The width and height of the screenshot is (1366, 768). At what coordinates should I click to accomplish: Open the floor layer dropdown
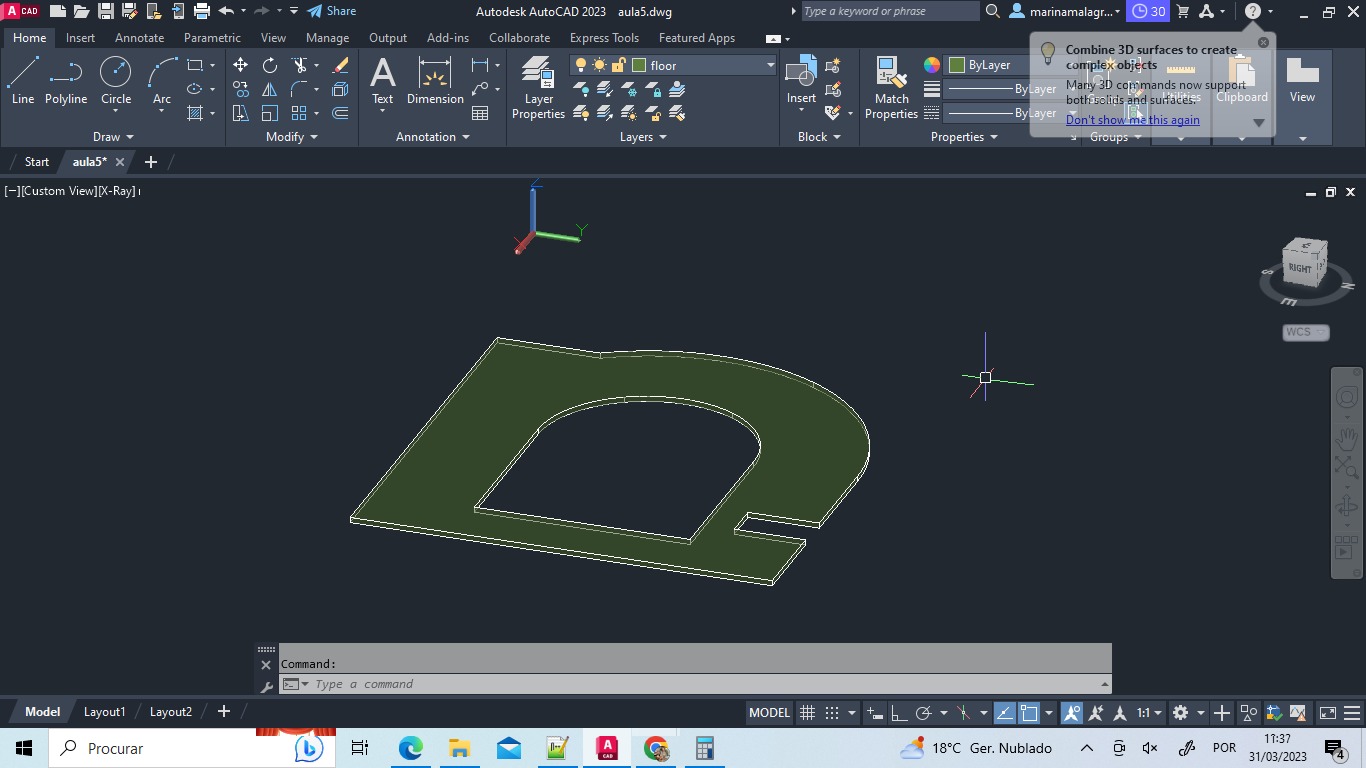click(770, 65)
